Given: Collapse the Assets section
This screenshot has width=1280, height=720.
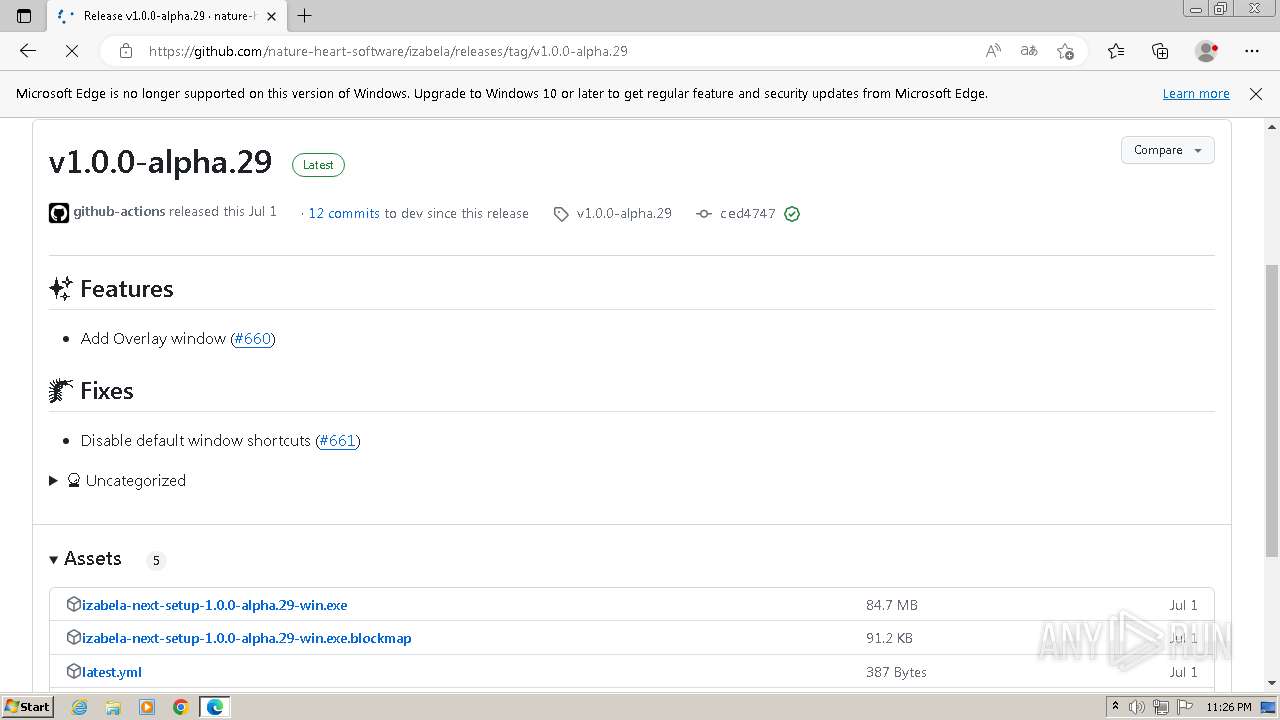Looking at the screenshot, I should [85, 559].
